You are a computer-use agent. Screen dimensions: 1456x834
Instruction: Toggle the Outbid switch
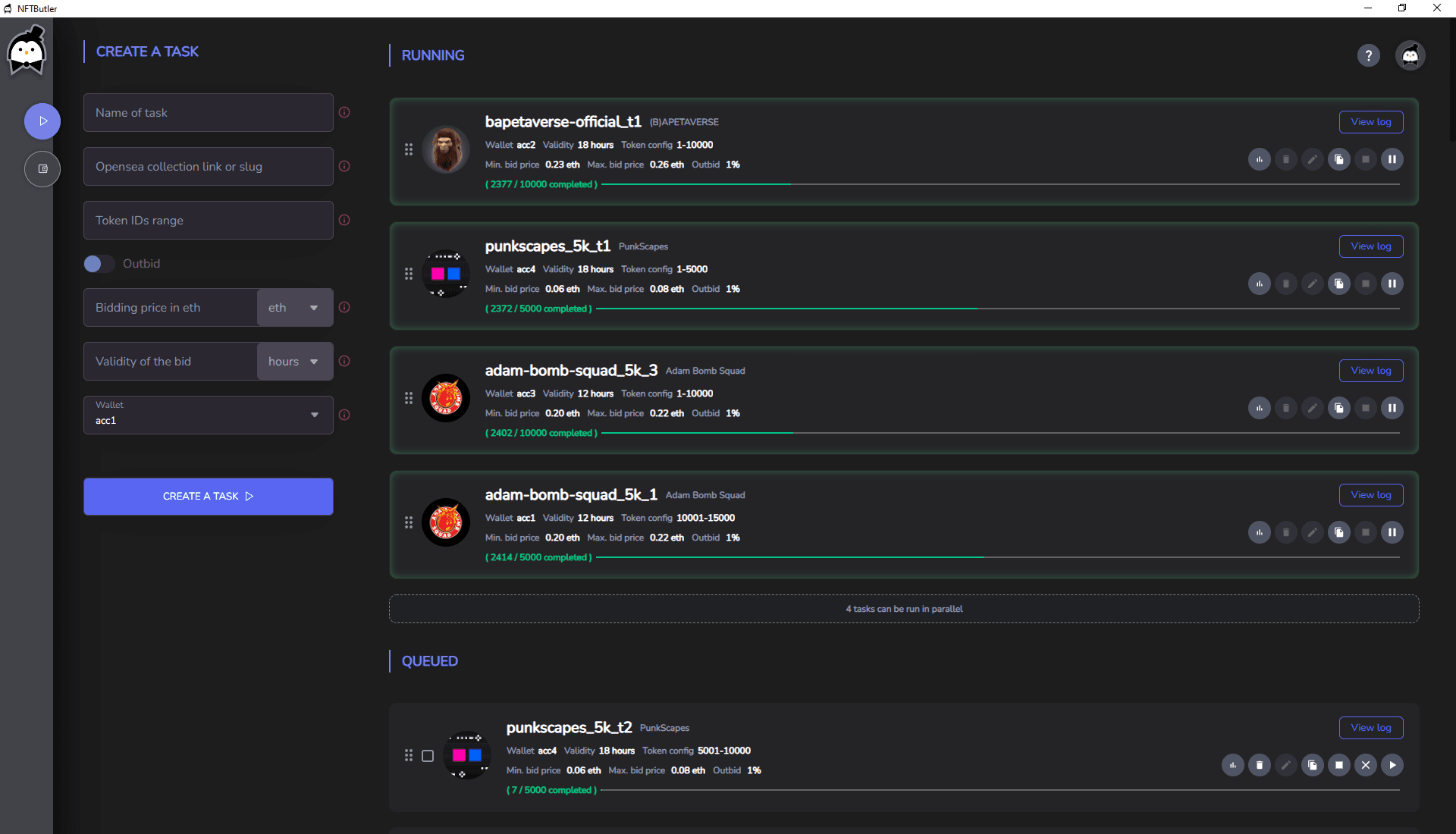(99, 263)
